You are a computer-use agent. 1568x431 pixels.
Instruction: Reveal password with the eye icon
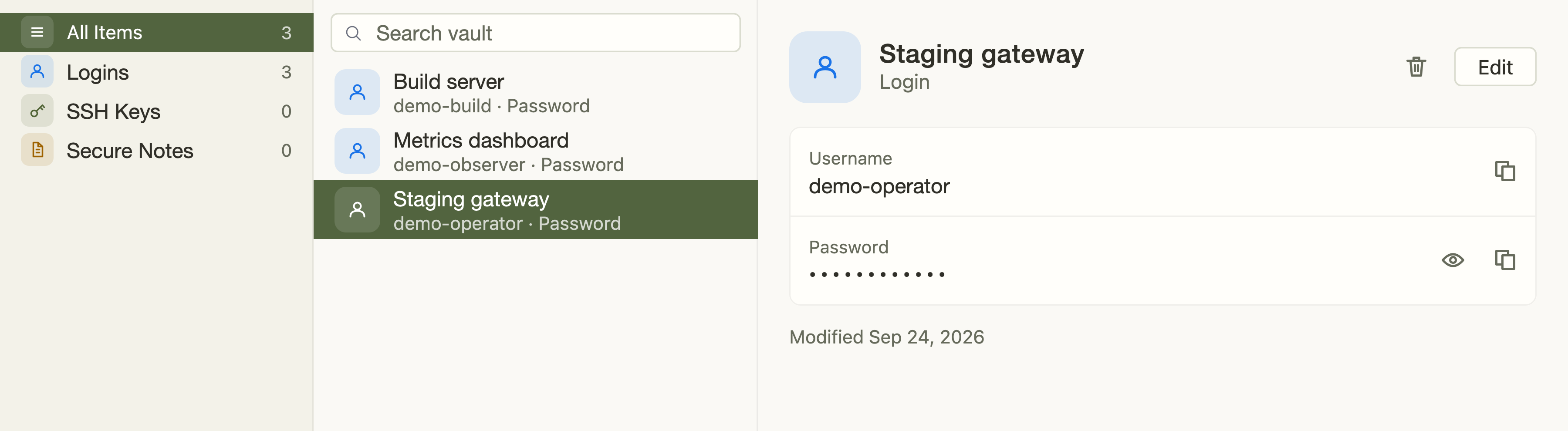1452,260
